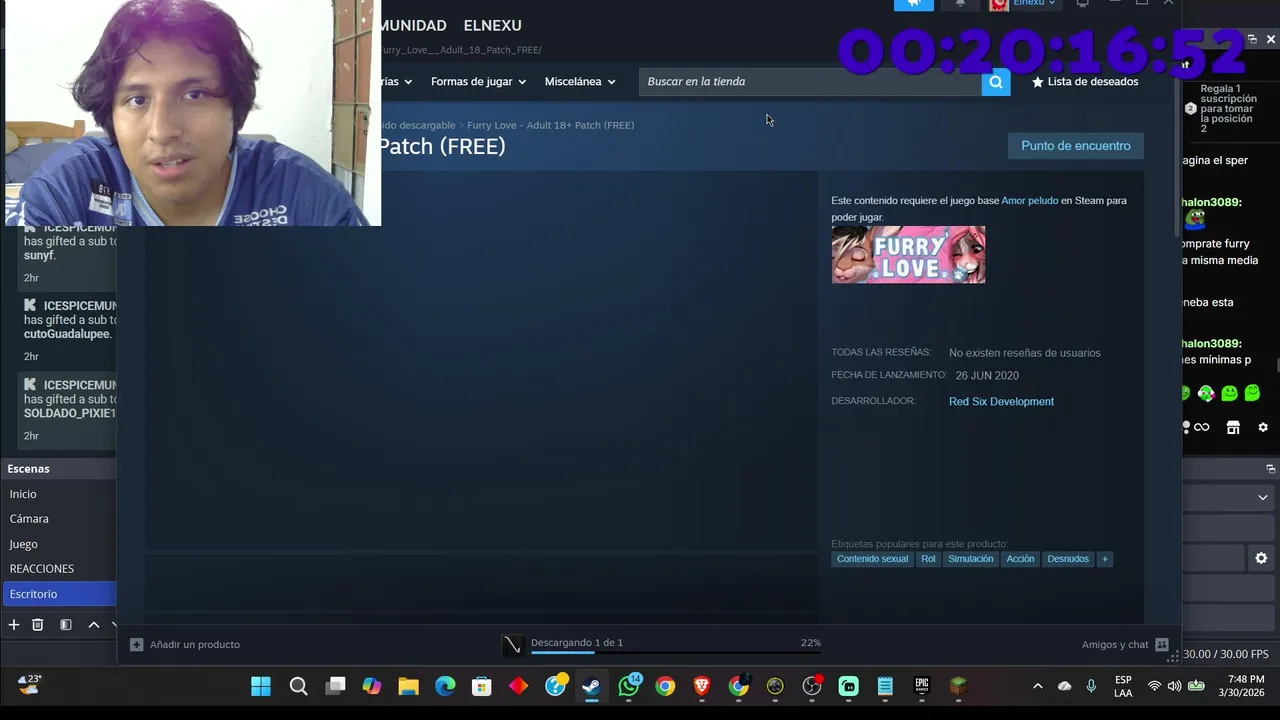Expand Miscelánea dropdown menu
Viewport: 1280px width, 720px height.
click(580, 82)
